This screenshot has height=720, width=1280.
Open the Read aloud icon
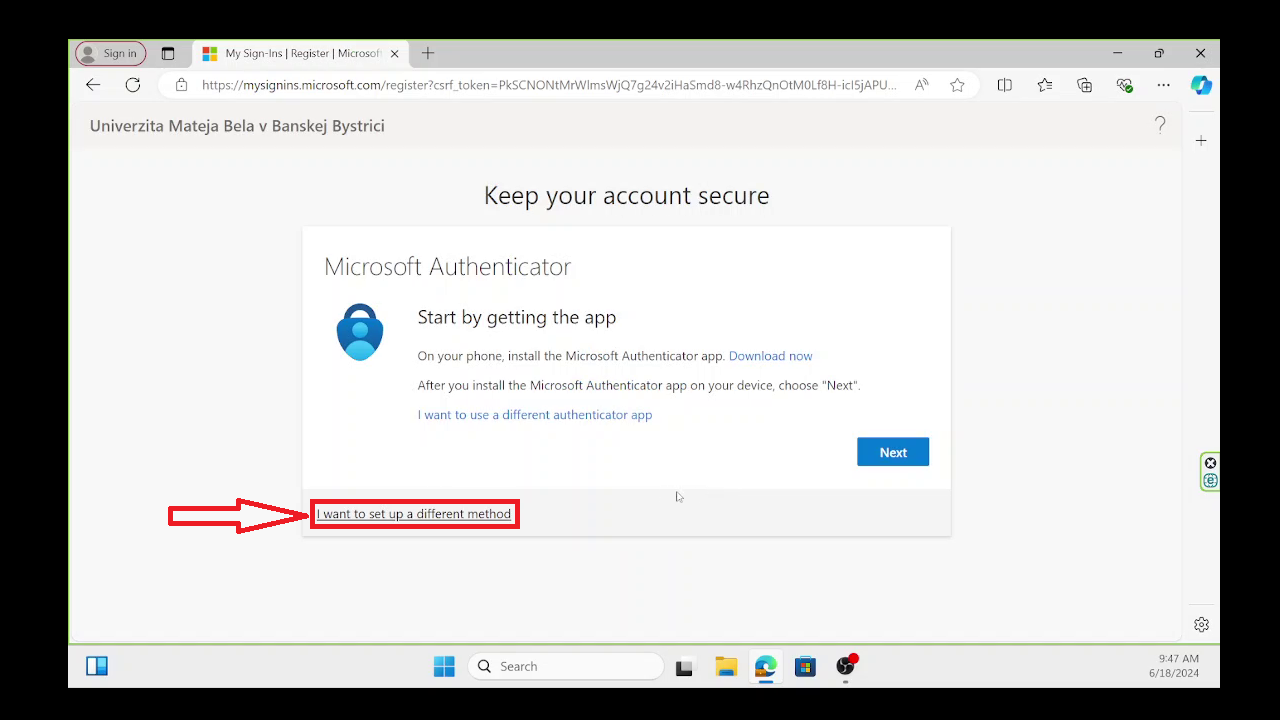click(921, 85)
